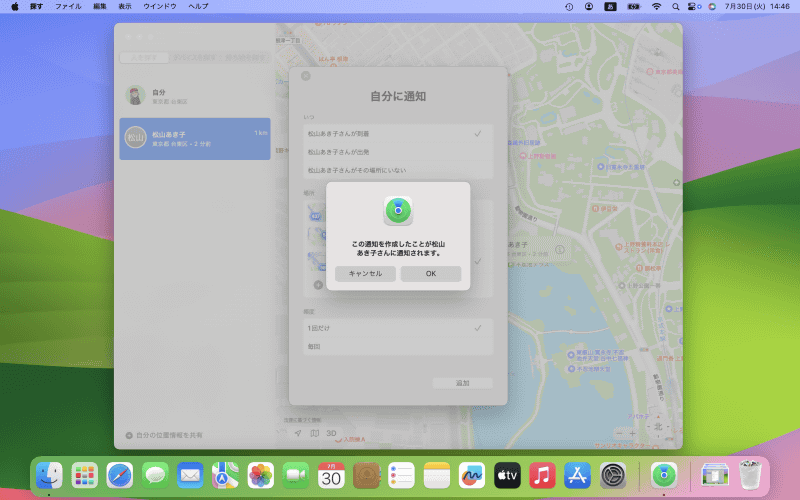Open the Apple menu
800x500 pixels.
pos(15,6)
